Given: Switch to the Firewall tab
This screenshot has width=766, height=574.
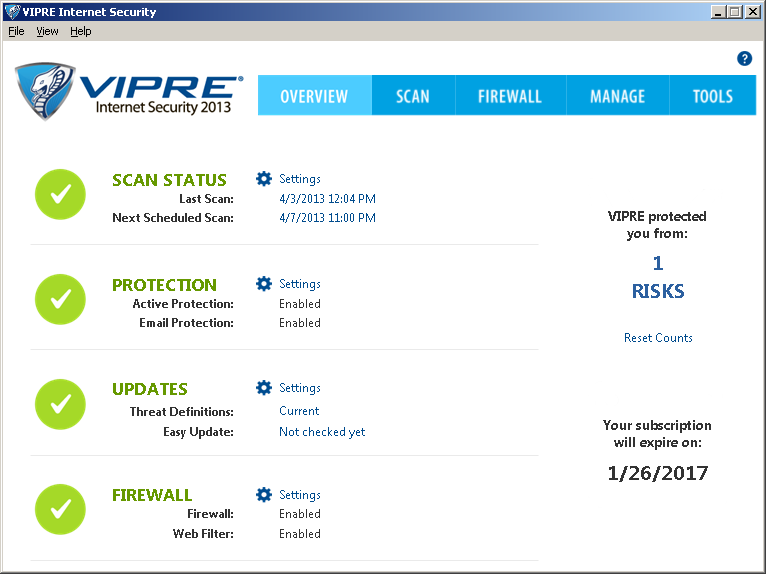Looking at the screenshot, I should (x=509, y=96).
